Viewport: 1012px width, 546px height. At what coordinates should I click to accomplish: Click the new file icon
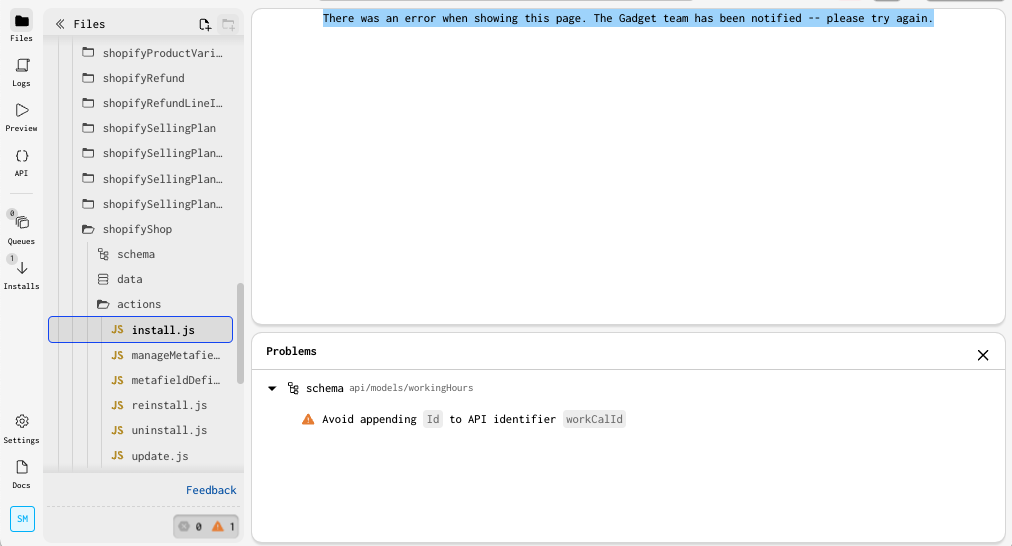205,24
